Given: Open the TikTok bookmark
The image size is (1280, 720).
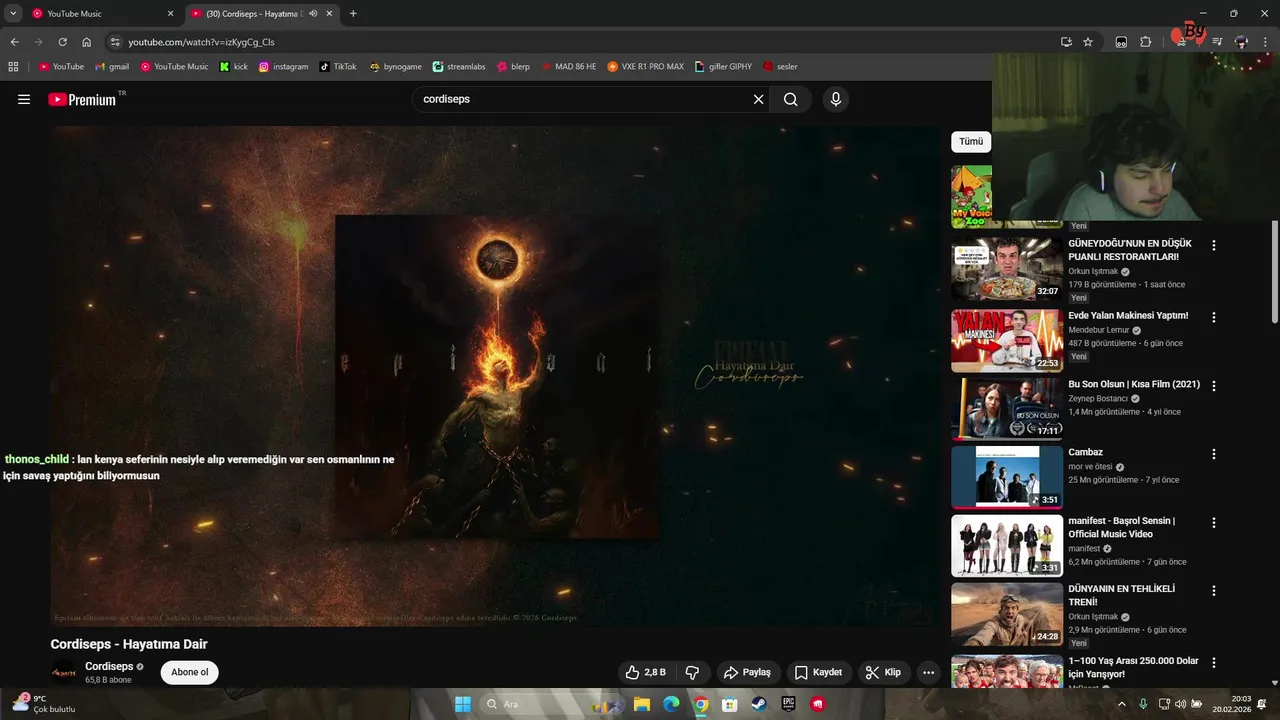Looking at the screenshot, I should (x=338, y=66).
